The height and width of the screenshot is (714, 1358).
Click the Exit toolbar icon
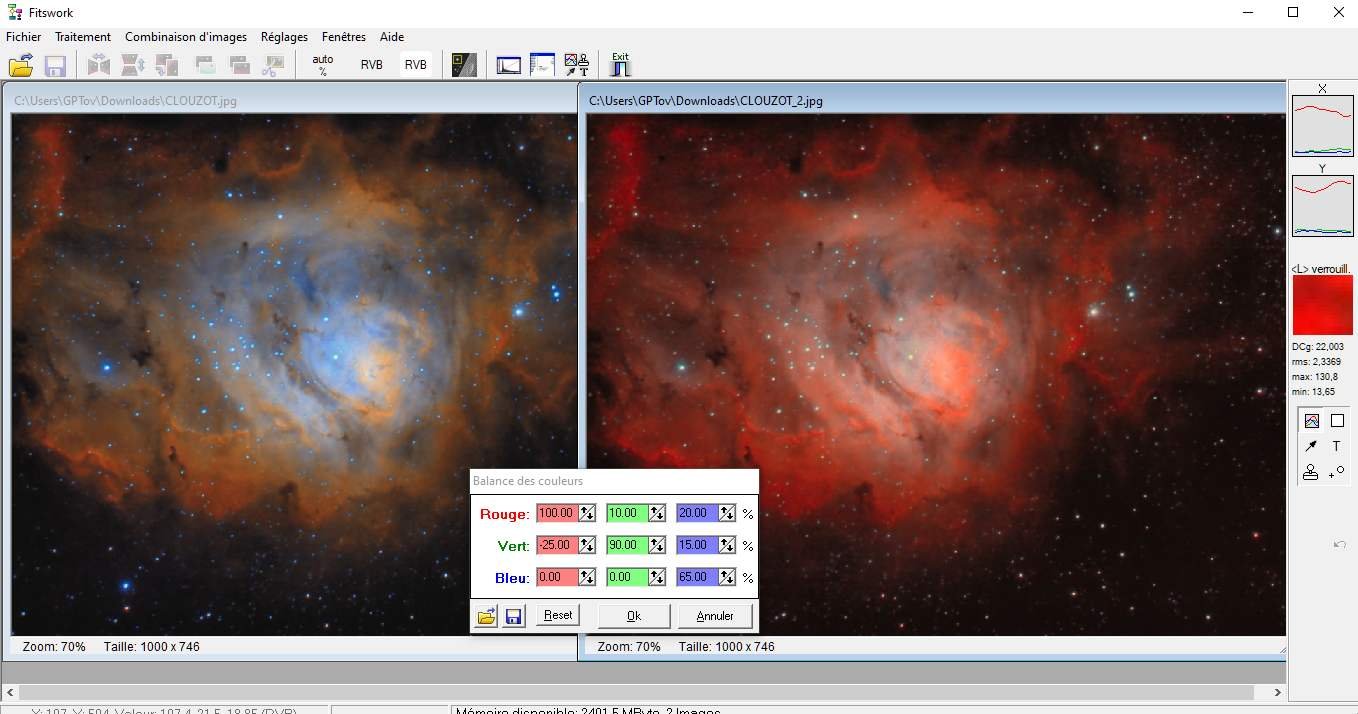tap(621, 65)
